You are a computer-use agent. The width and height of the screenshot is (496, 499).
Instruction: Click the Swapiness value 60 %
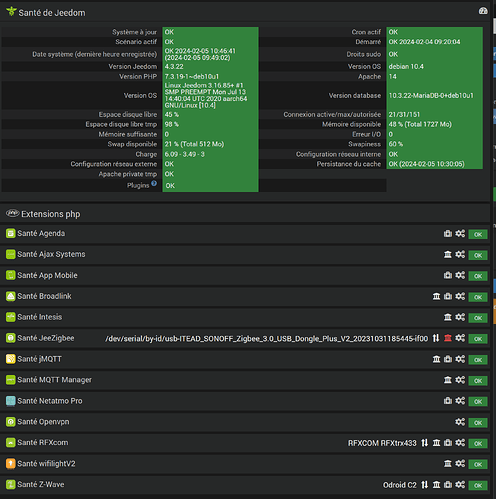(x=396, y=144)
